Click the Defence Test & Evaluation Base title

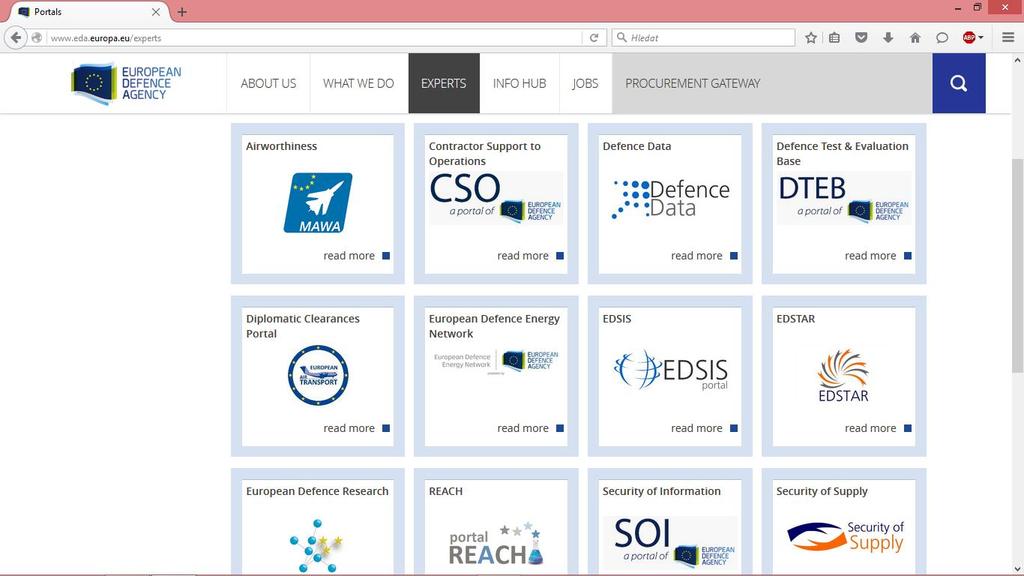842,153
